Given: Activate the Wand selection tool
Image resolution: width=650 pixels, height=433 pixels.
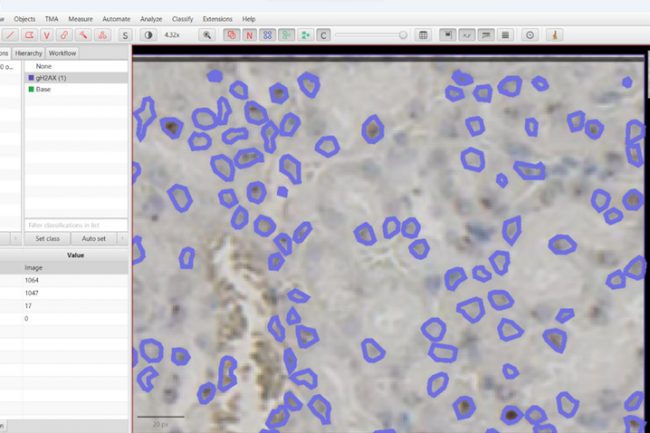Looking at the screenshot, I should 83,35.
